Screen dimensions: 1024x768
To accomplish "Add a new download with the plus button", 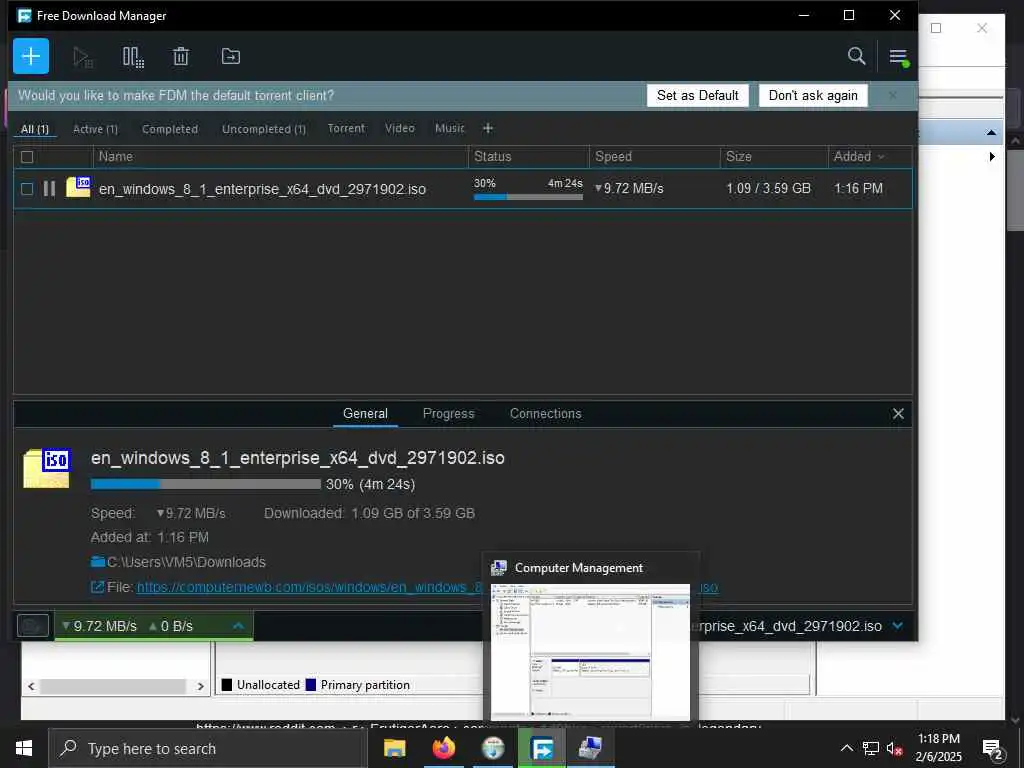I will 31,56.
